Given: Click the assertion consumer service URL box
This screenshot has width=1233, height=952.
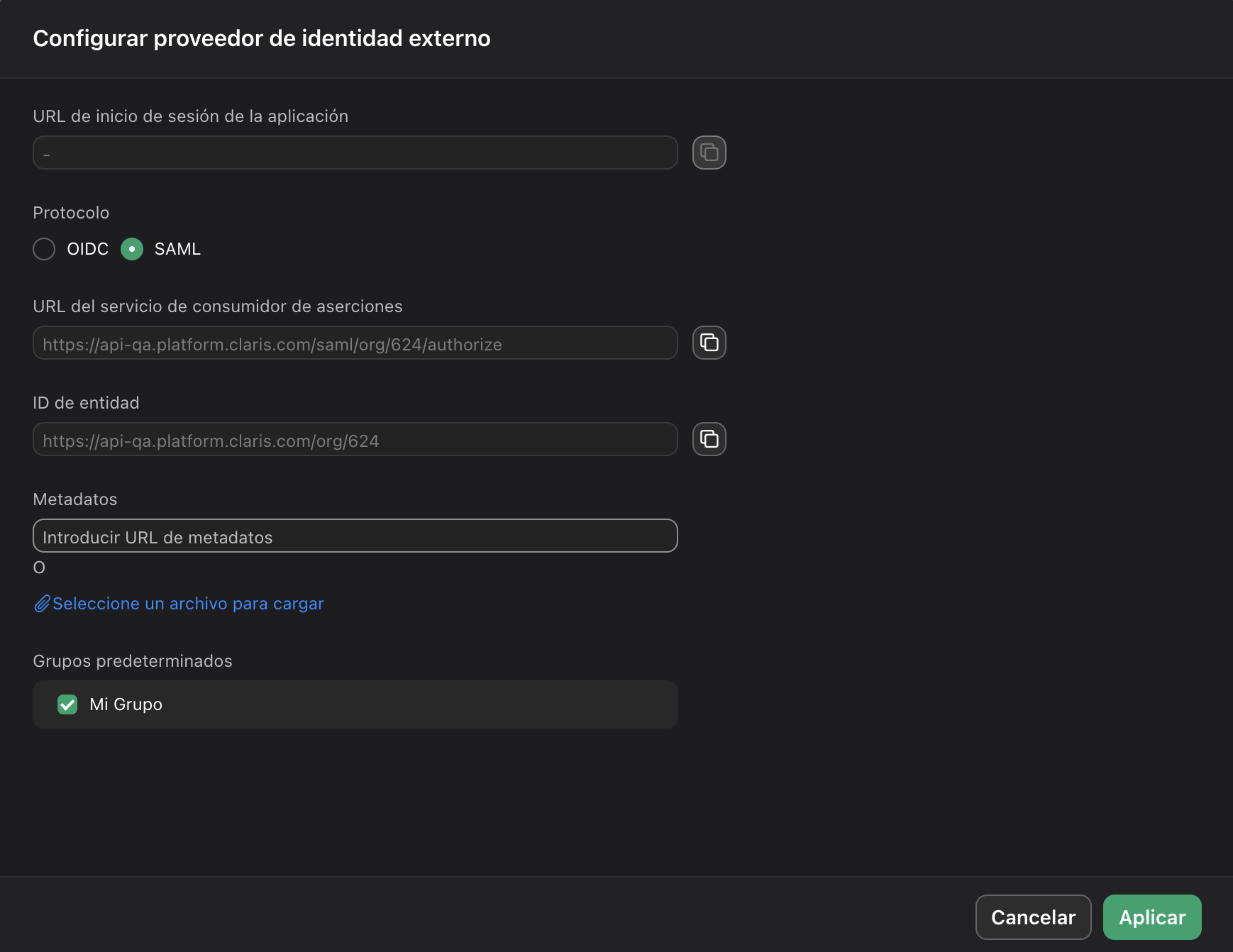Looking at the screenshot, I should [x=355, y=343].
